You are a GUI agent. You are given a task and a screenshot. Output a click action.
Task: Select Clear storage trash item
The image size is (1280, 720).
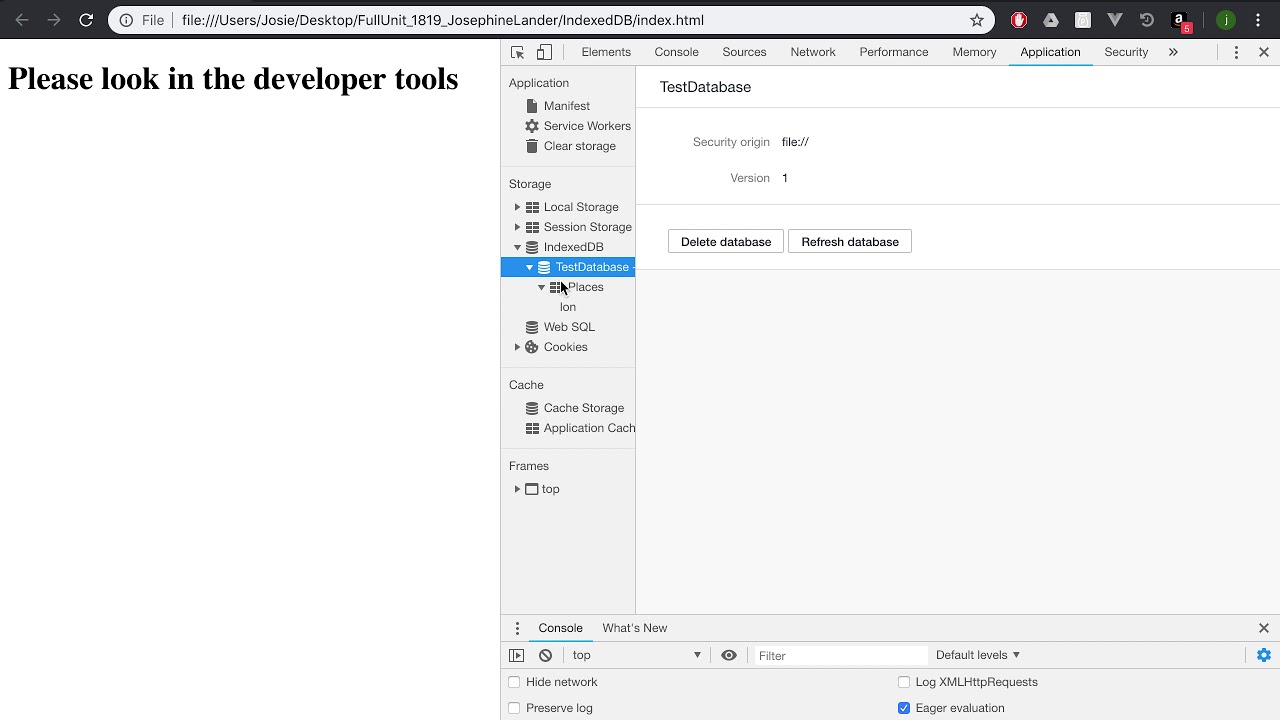(579, 146)
